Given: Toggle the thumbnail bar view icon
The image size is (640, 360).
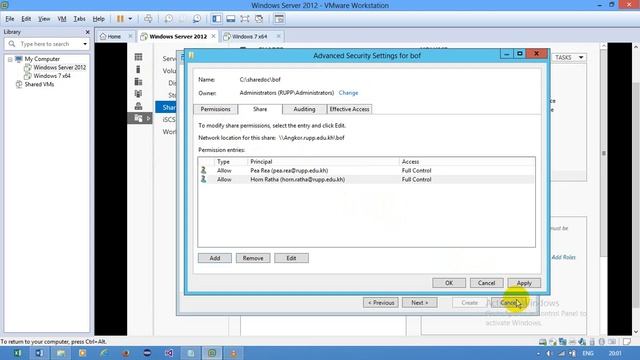Looking at the screenshot, I should (x=231, y=19).
